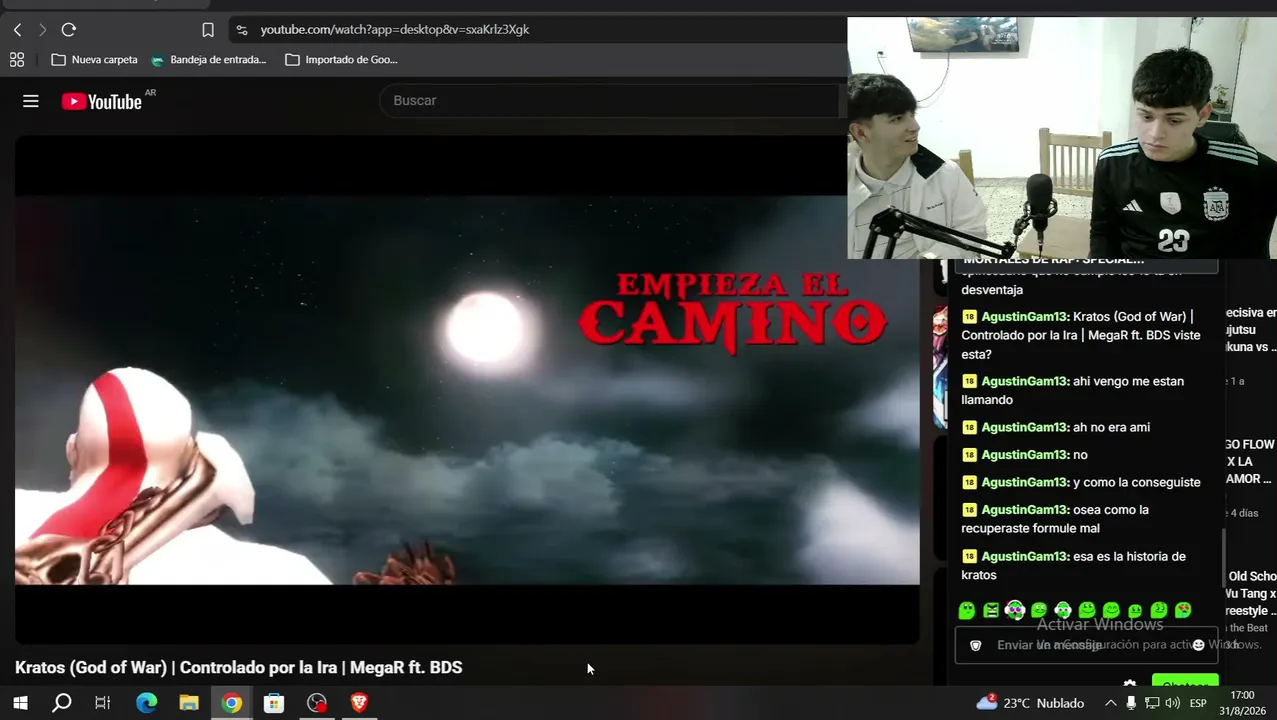Focus the YouTube Buscar search box
The image size is (1277, 720).
pyautogui.click(x=610, y=100)
